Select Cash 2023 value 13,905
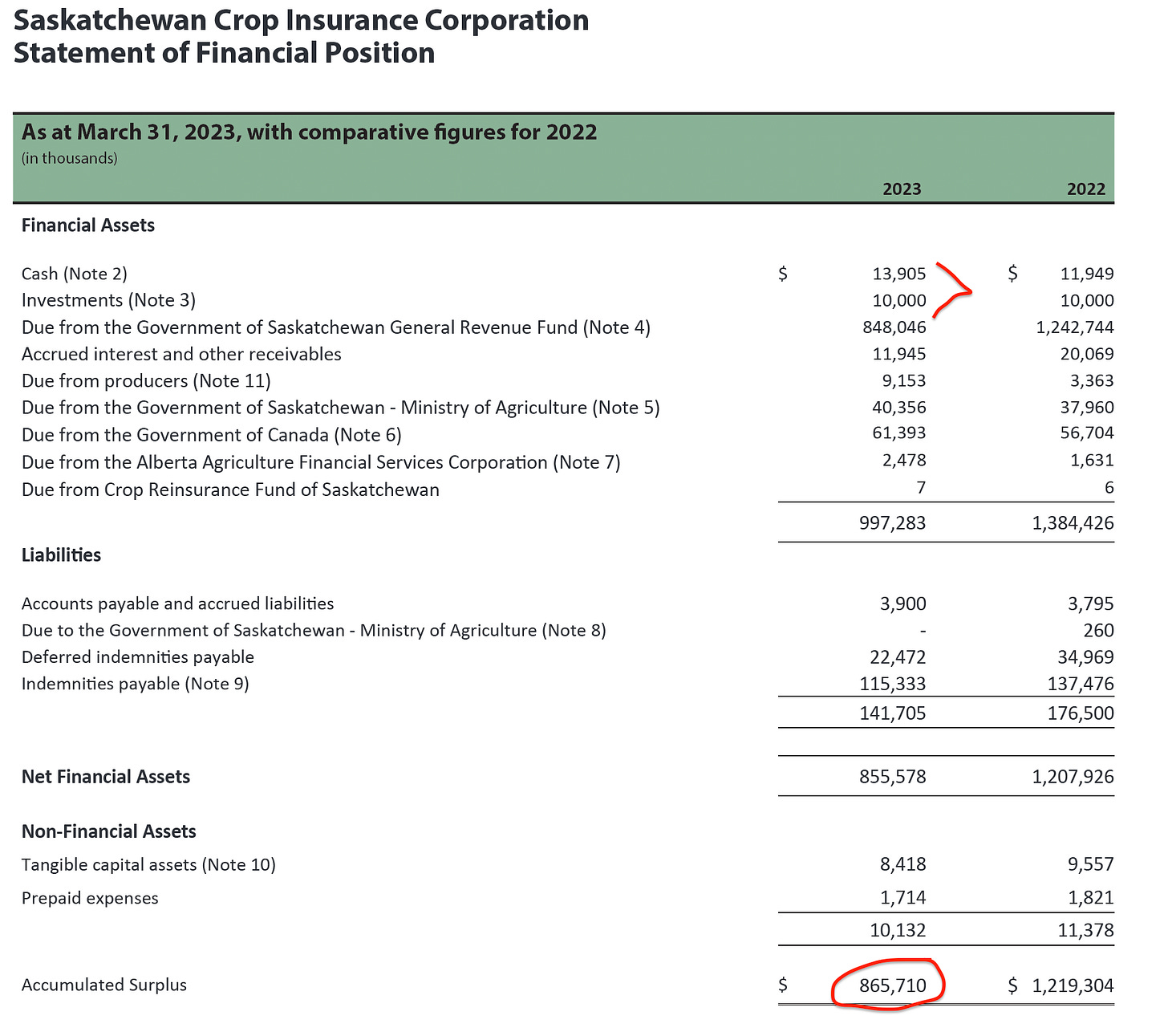Image resolution: width=1168 pixels, height=1036 pixels. click(x=899, y=274)
